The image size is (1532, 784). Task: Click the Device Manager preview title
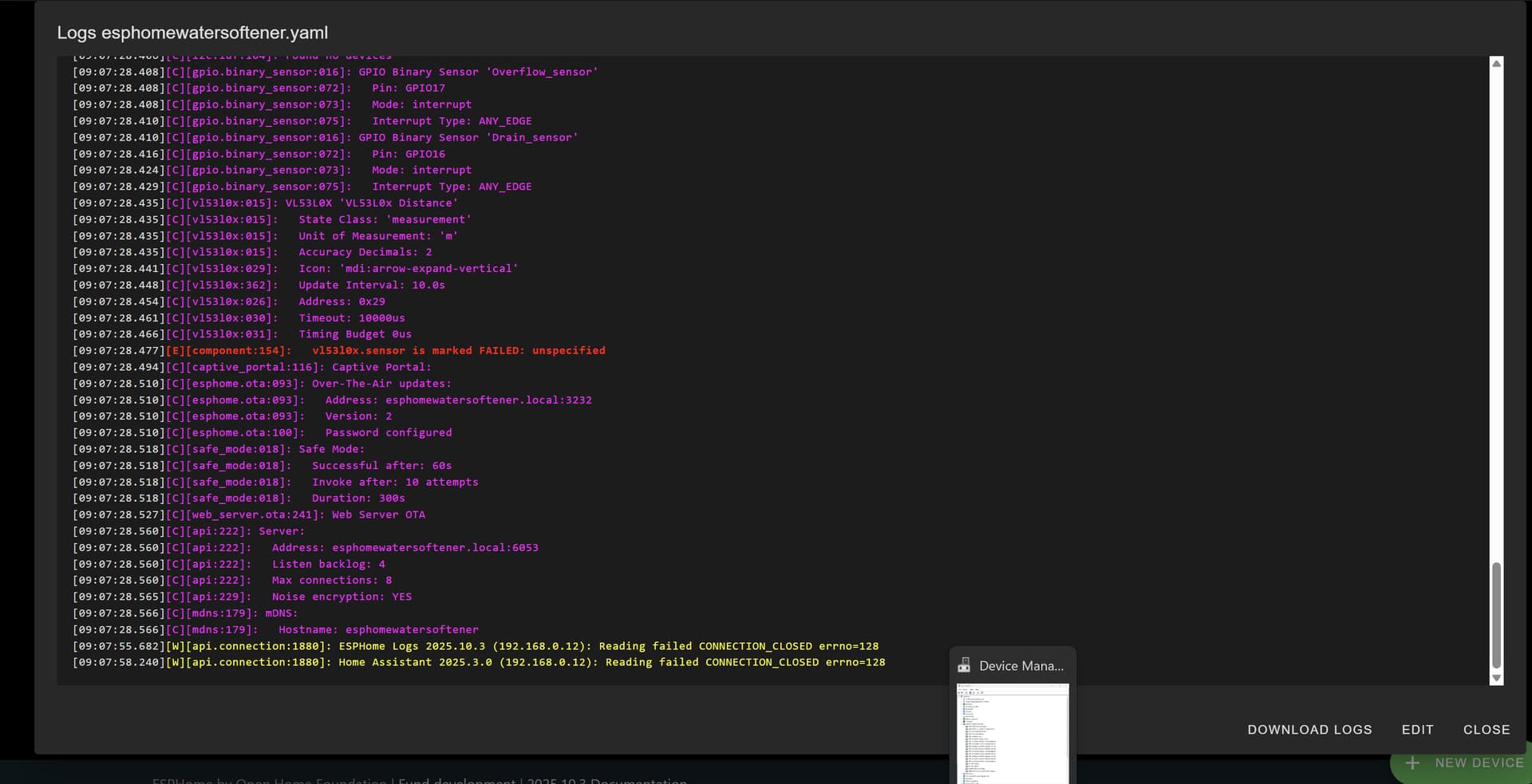(1021, 666)
